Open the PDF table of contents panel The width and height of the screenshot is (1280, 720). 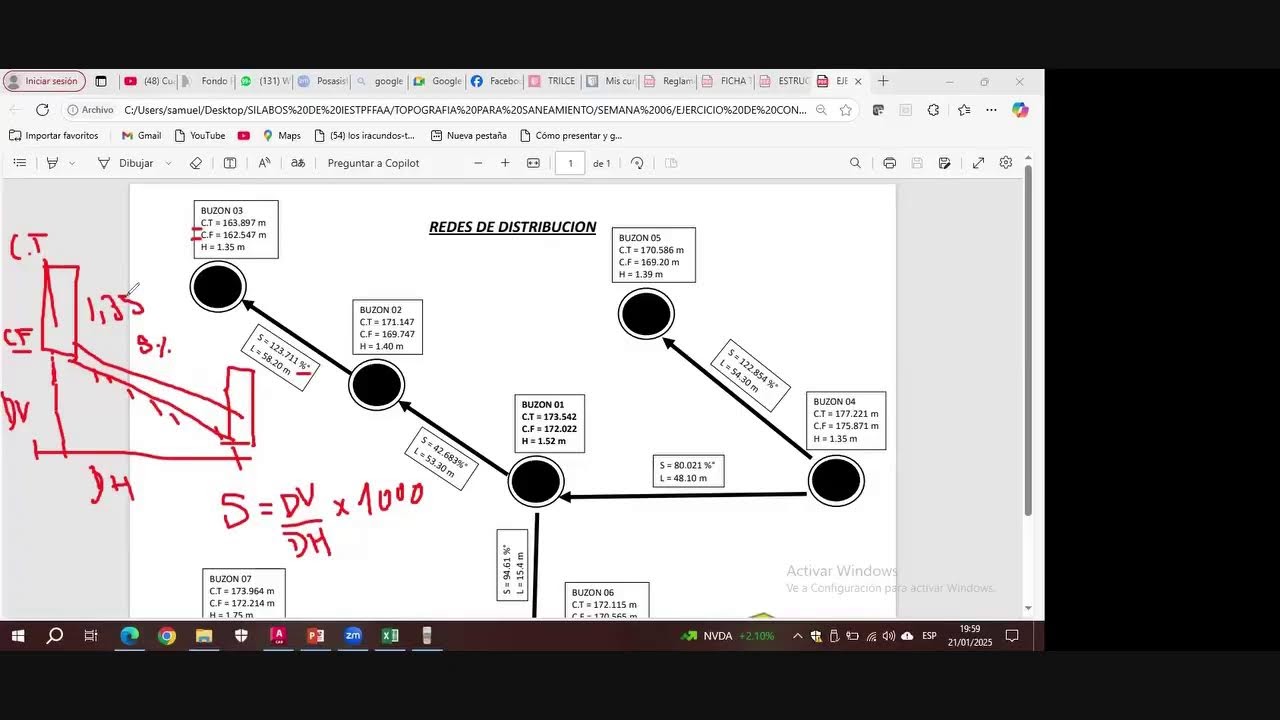pyautogui.click(x=19, y=163)
